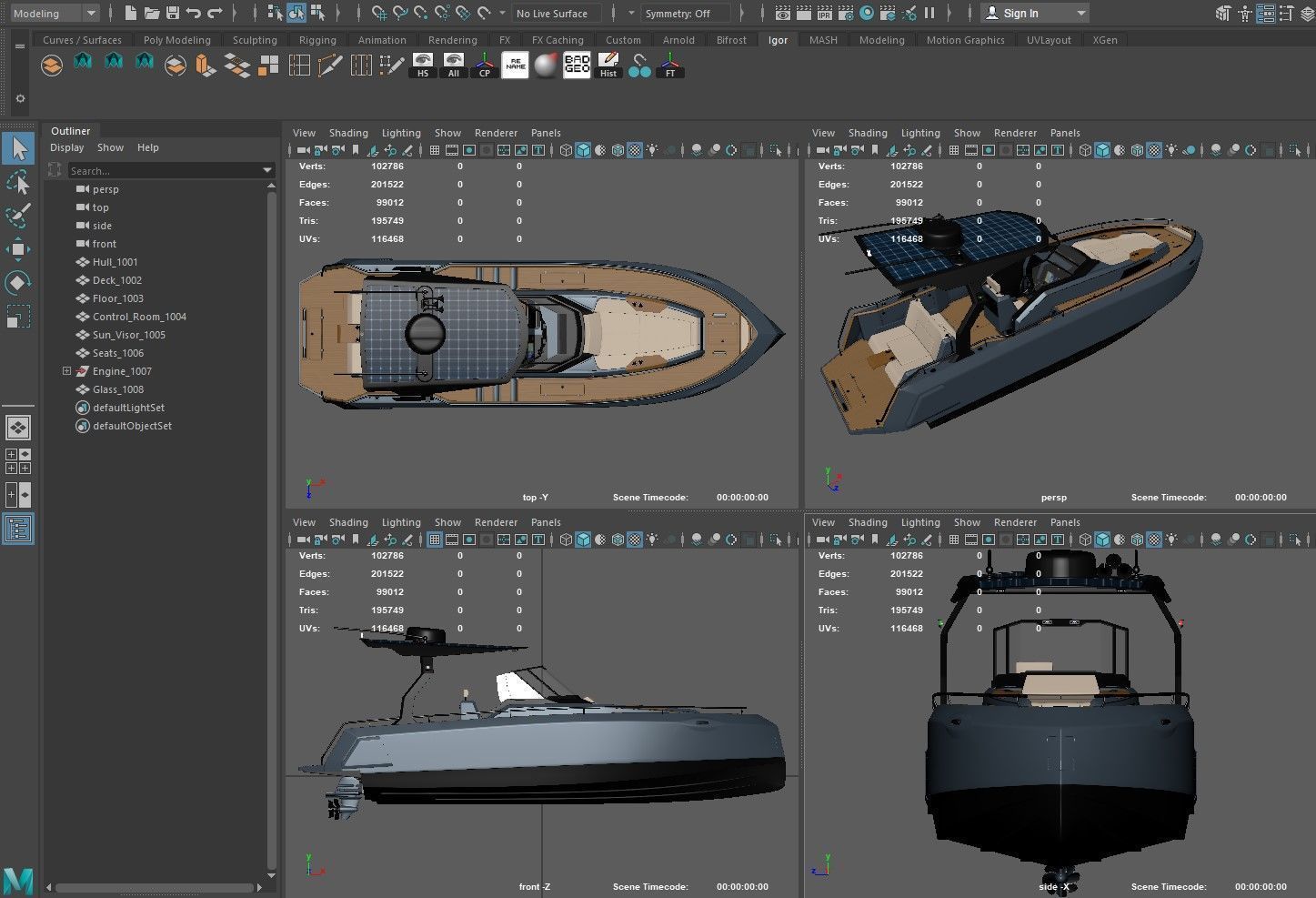Open the Outliner search options arrow
Viewport: 1316px width, 898px height.
[x=266, y=171]
